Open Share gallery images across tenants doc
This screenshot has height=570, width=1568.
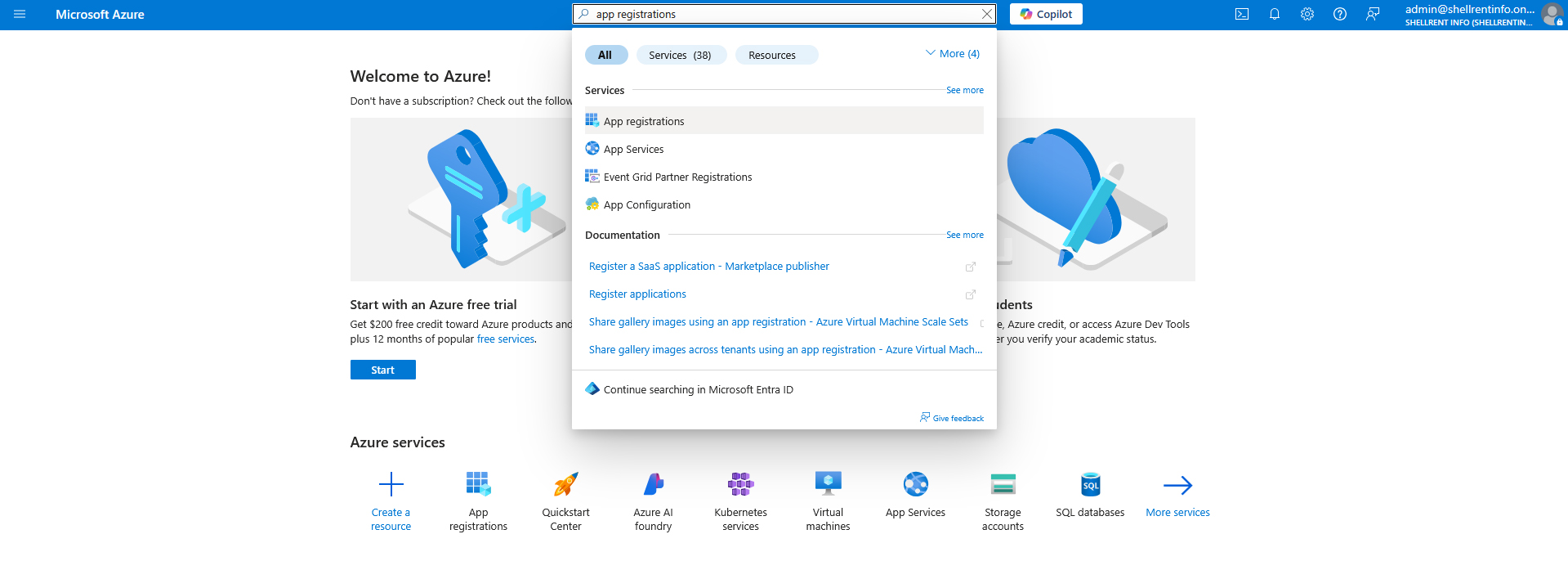(x=785, y=350)
